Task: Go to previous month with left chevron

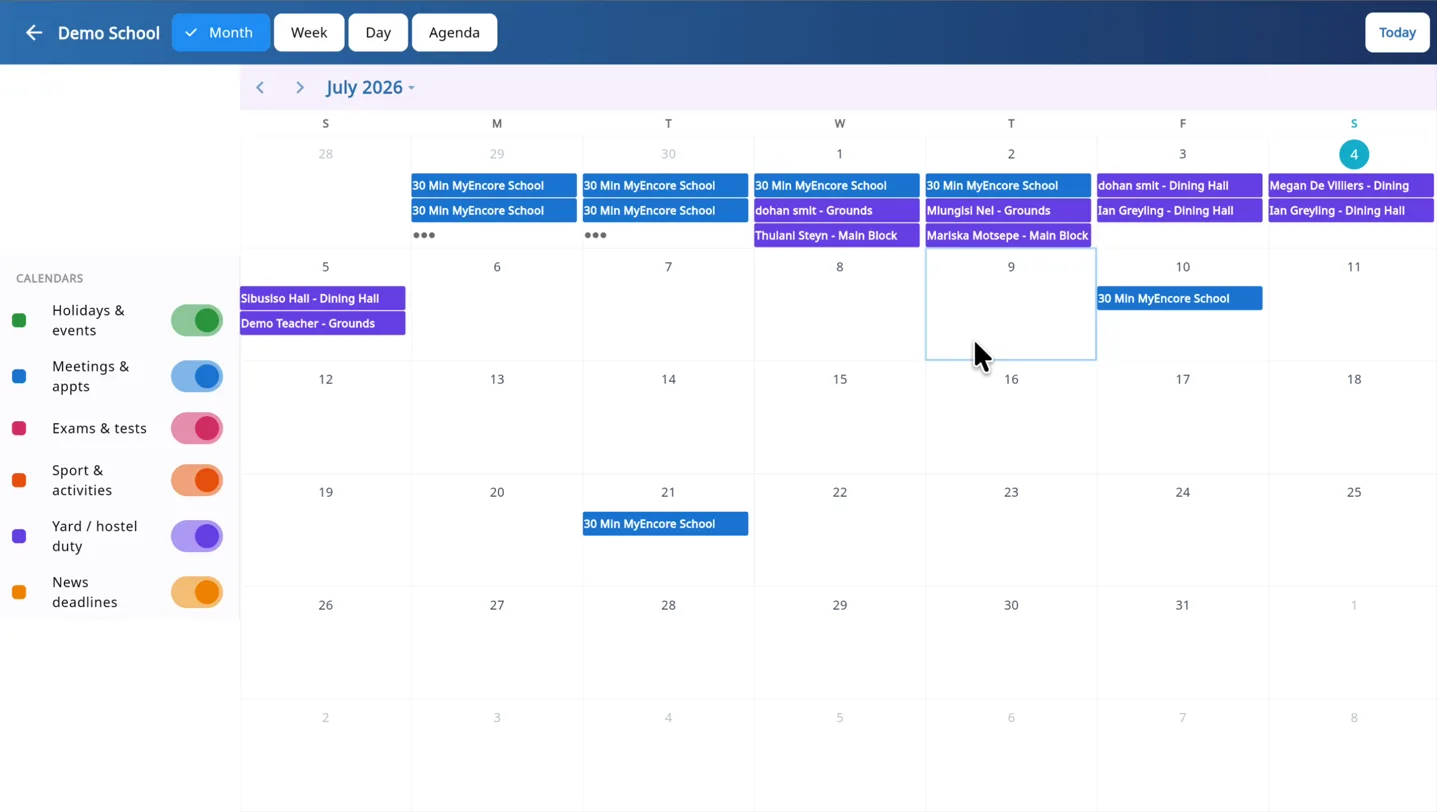Action: click(260, 88)
